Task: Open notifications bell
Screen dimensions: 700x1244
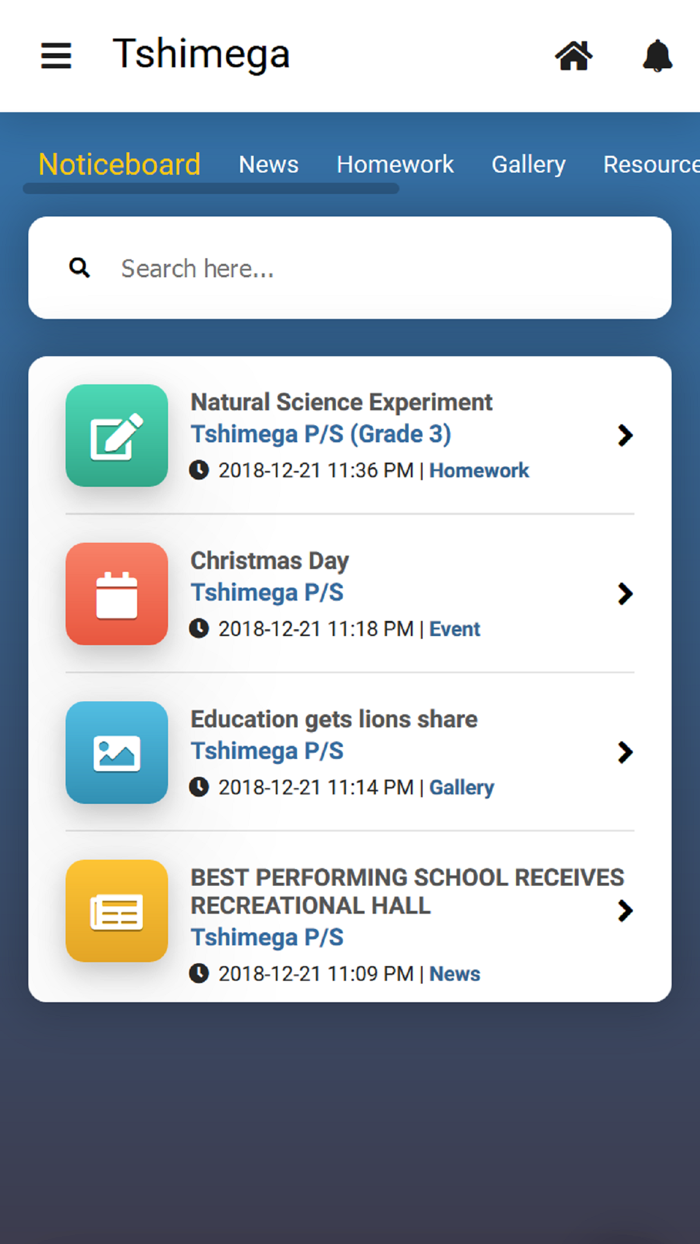Action: 657,56
